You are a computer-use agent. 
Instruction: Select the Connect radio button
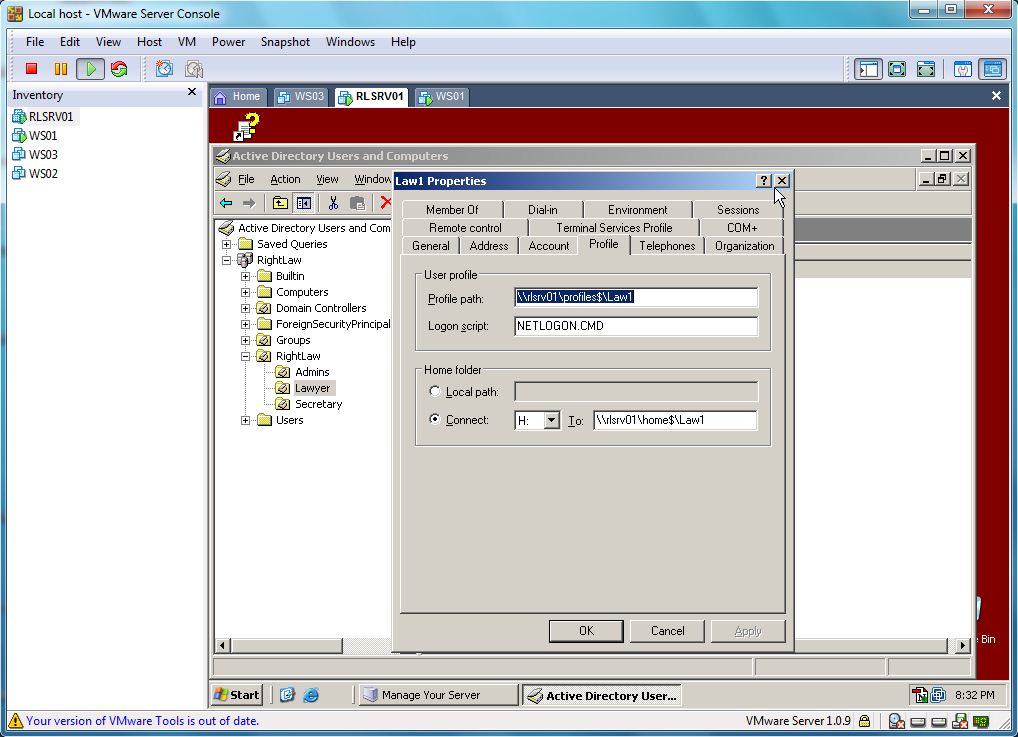tap(435, 419)
